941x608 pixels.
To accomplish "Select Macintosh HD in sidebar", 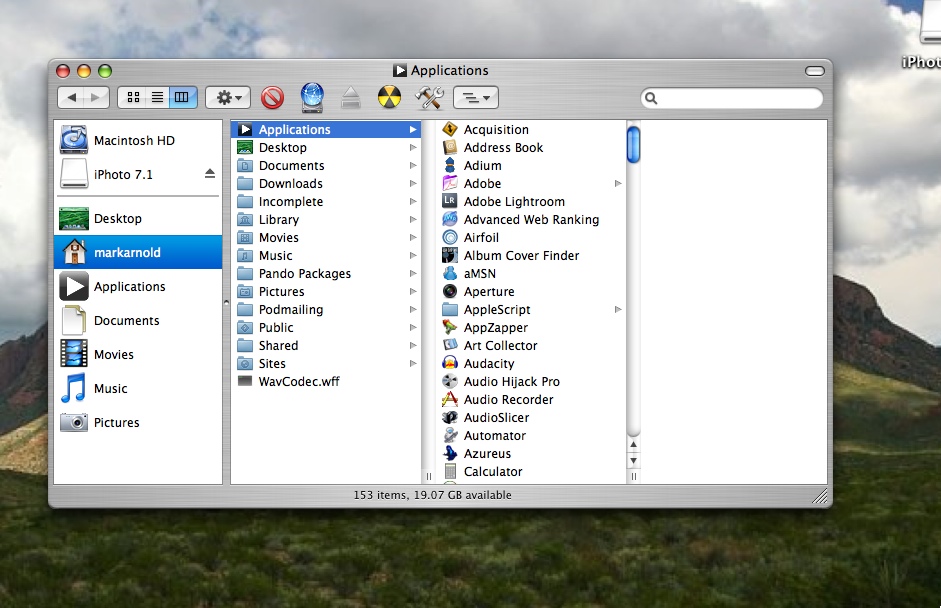I will 138,140.
